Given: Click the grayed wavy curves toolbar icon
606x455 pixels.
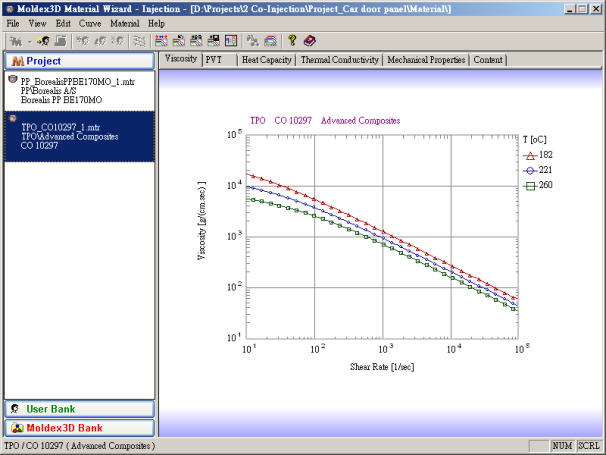Looking at the screenshot, I should [x=139, y=41].
